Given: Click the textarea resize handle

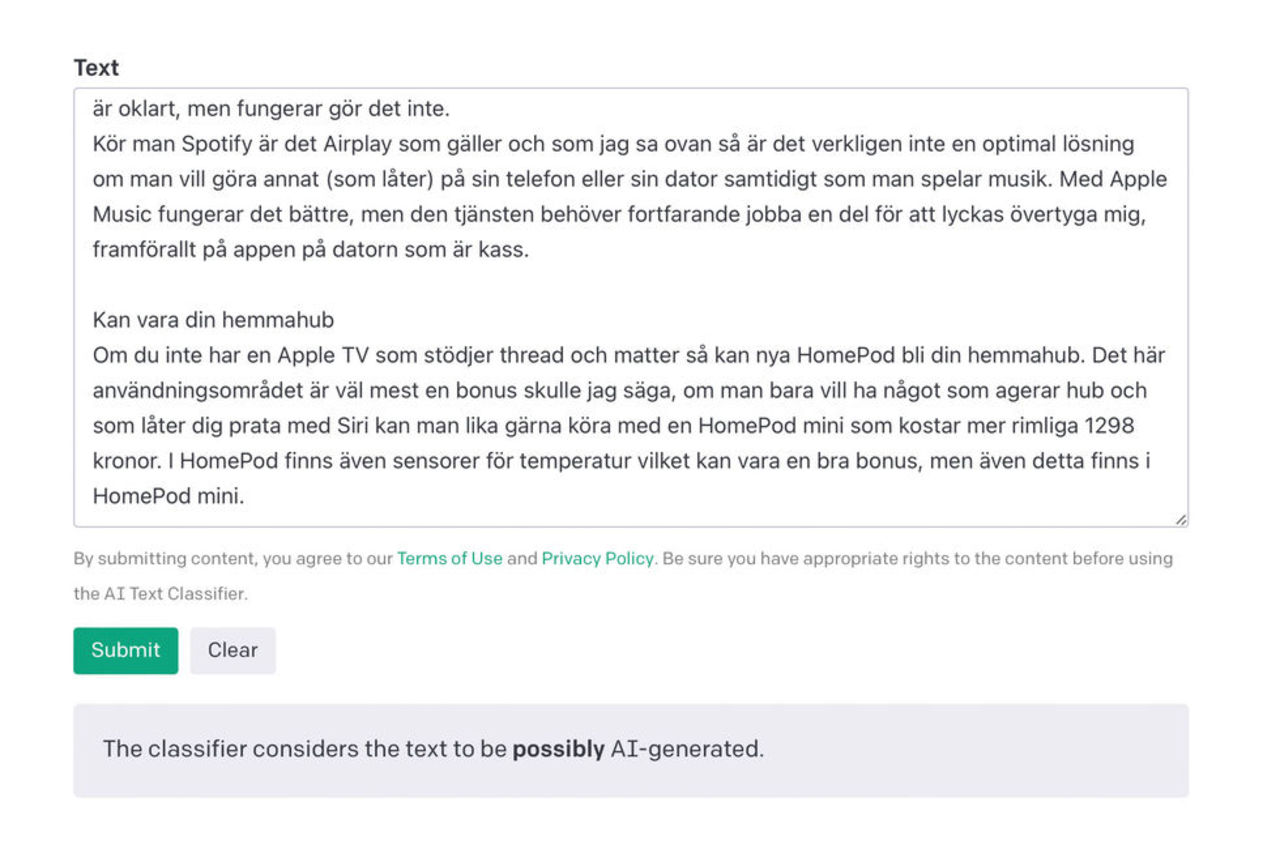Looking at the screenshot, I should pos(1180,518).
